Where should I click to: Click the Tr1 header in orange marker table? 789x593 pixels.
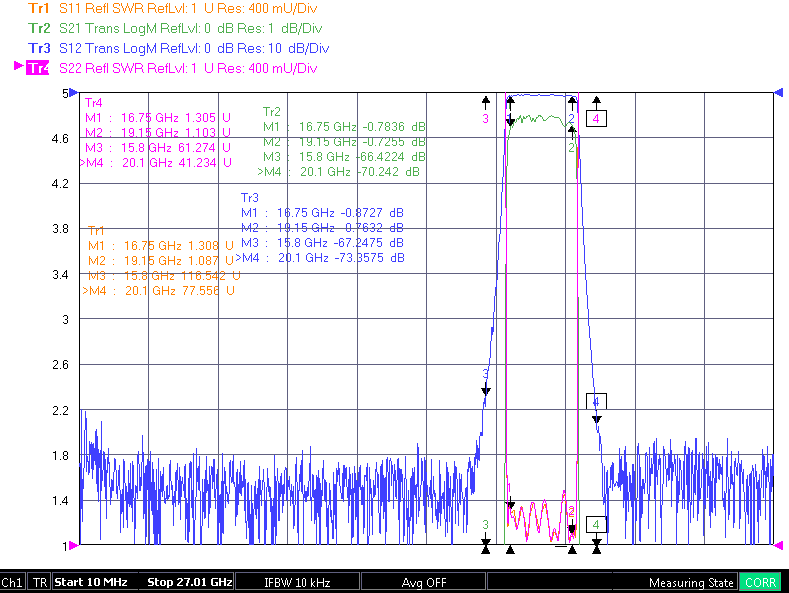96,231
